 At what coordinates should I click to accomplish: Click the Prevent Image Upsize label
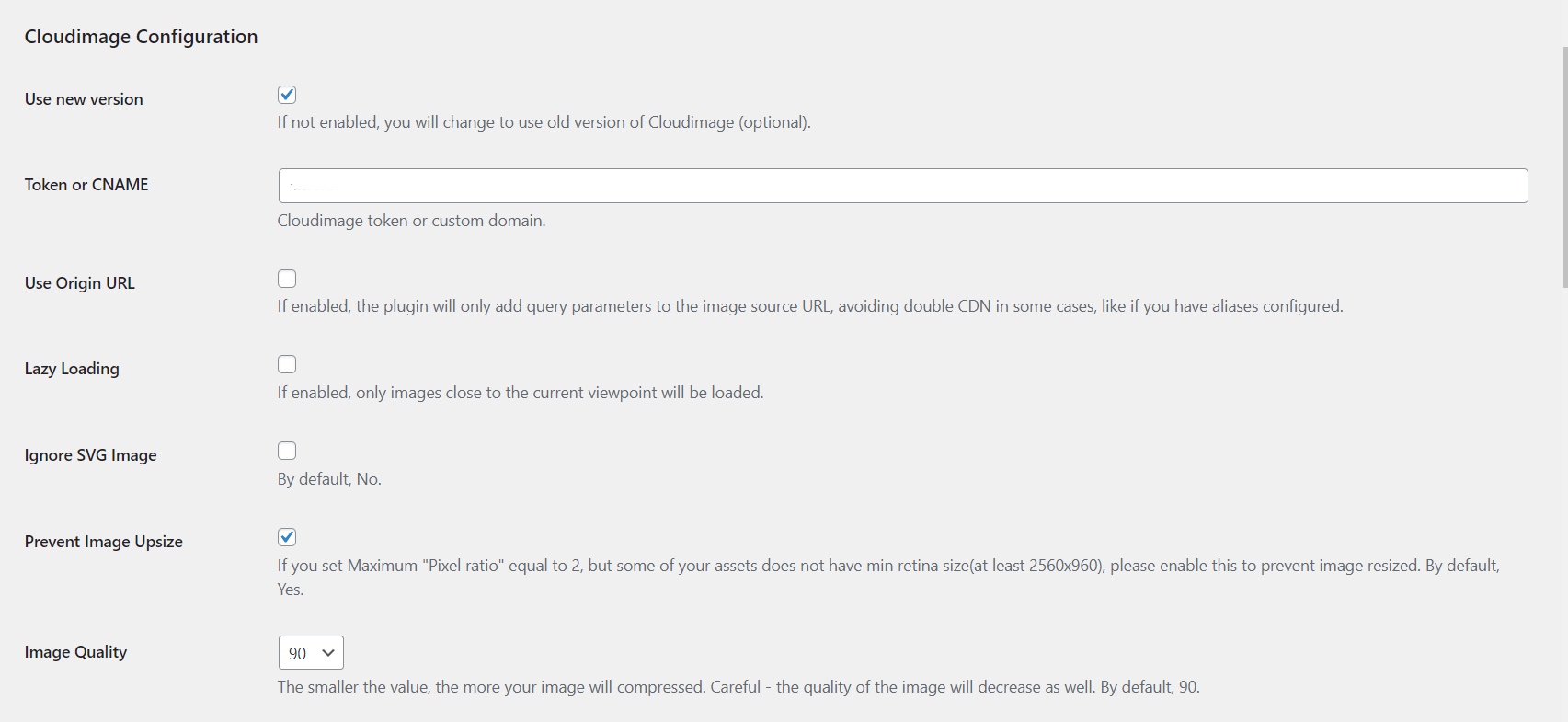103,542
